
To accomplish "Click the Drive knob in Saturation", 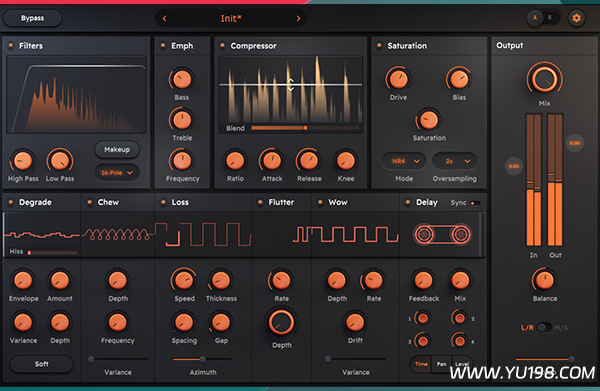I will 398,80.
